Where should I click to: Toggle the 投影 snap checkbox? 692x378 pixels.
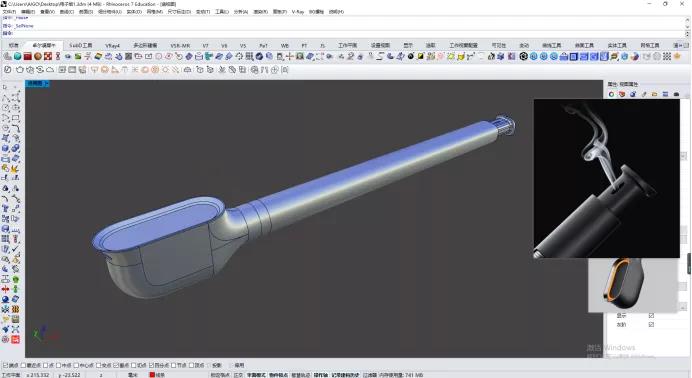[x=209, y=365]
